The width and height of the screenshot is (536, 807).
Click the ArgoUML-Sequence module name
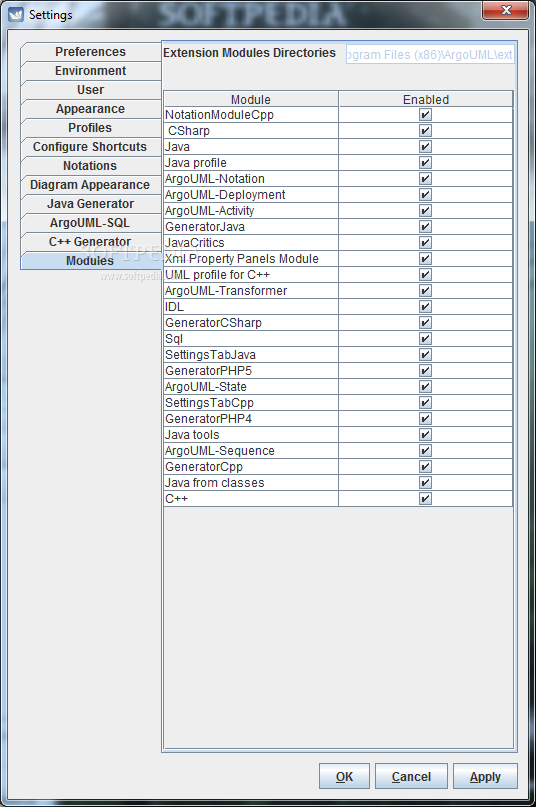(220, 450)
